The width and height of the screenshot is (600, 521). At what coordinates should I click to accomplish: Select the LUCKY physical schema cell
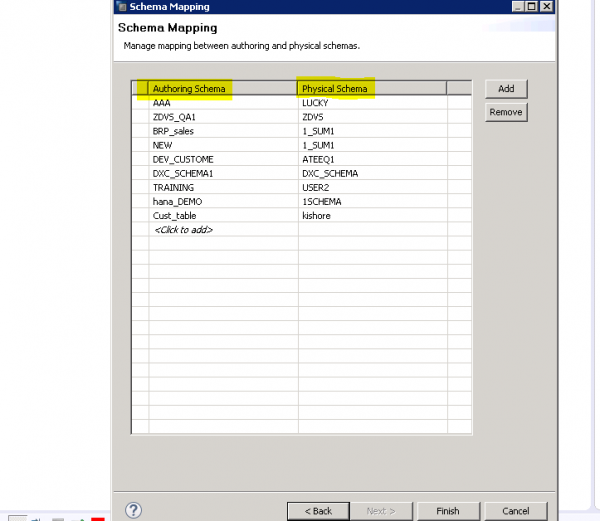[x=373, y=103]
